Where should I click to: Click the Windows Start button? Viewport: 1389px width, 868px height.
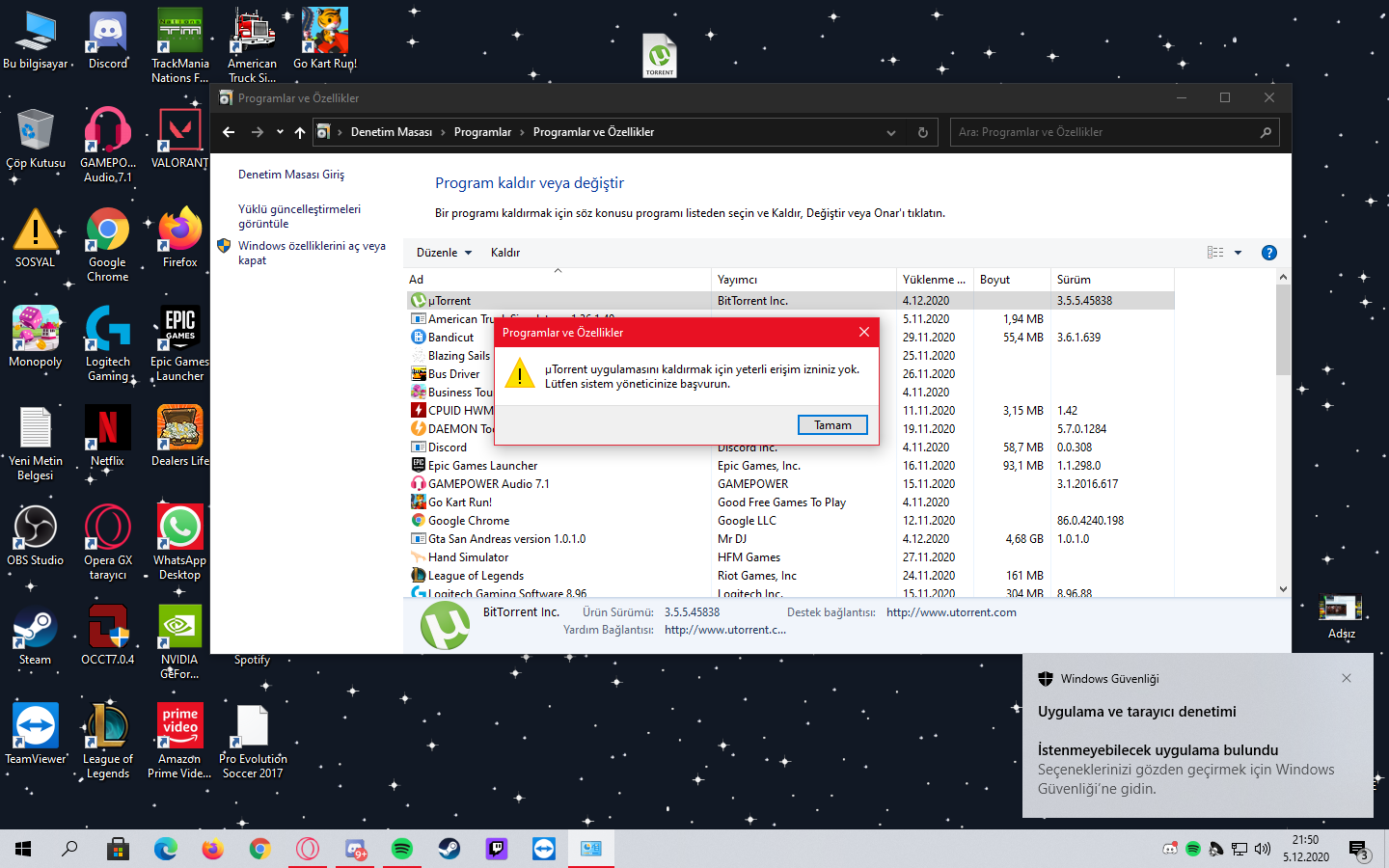pos(23,849)
